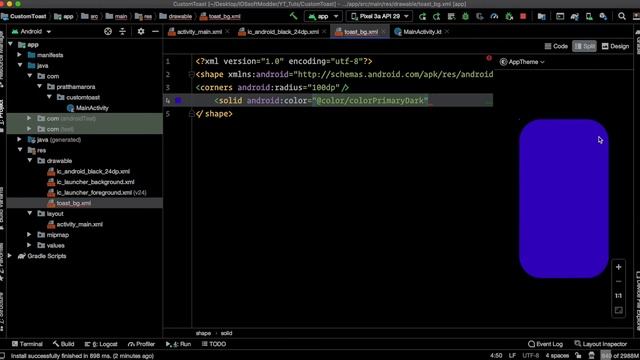
Task: Click the apply changes and restart icon
Action: click(437, 17)
